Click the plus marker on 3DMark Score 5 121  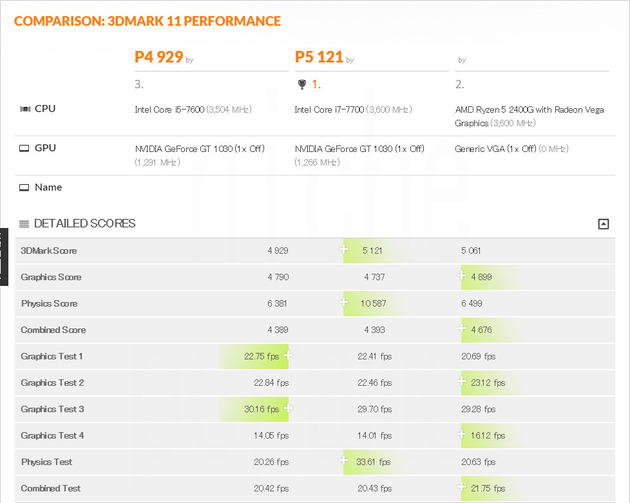click(x=344, y=249)
